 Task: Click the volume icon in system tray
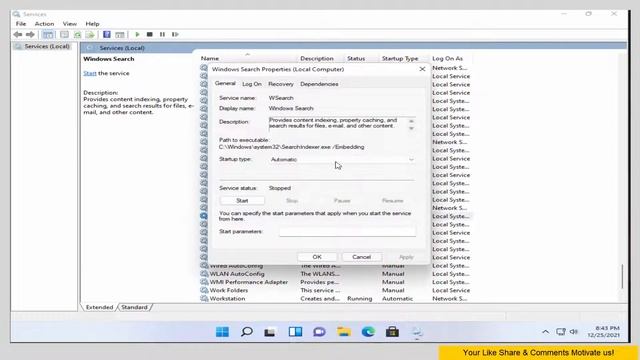(574, 332)
